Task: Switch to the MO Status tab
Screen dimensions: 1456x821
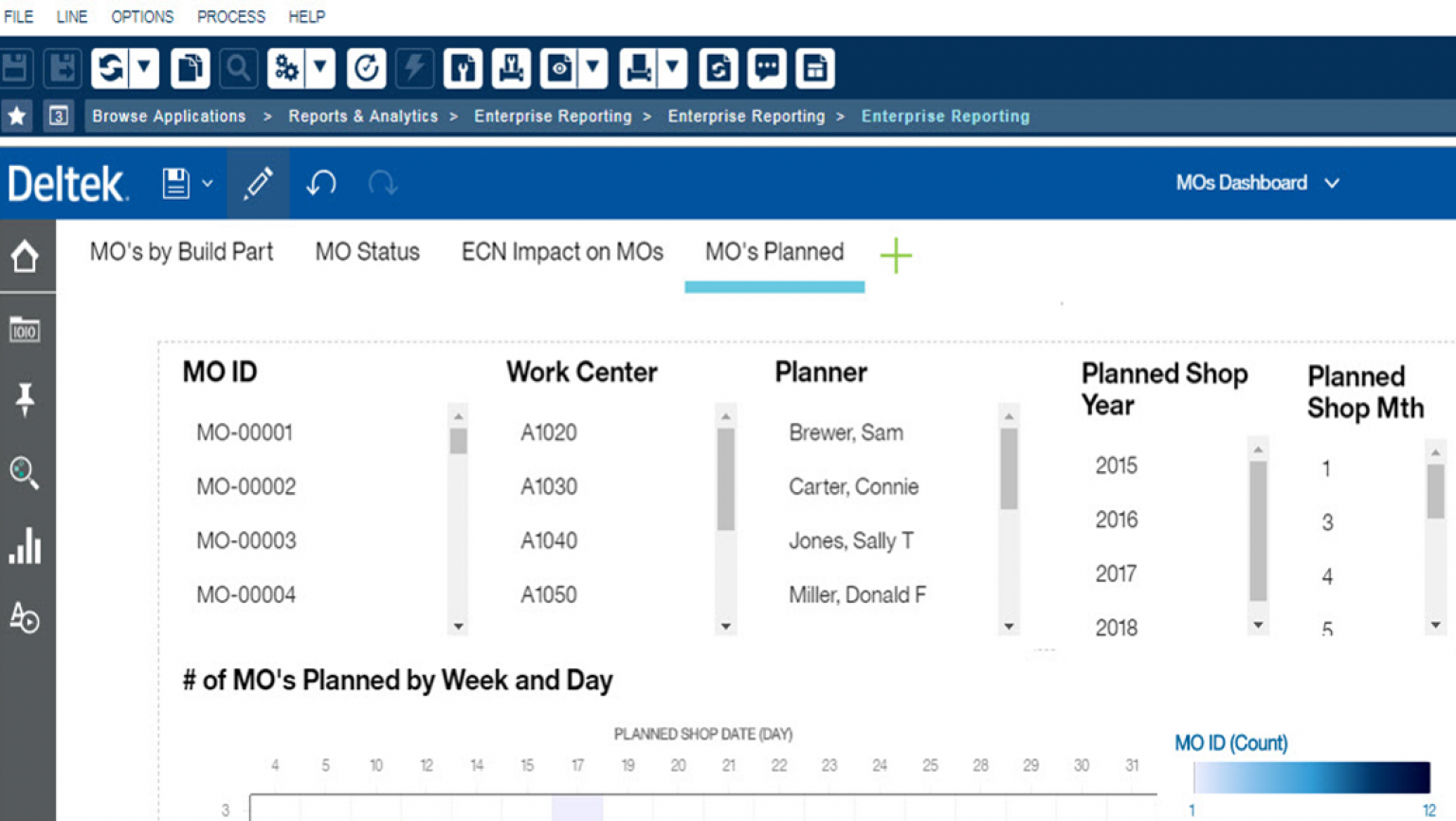Action: 367,252
